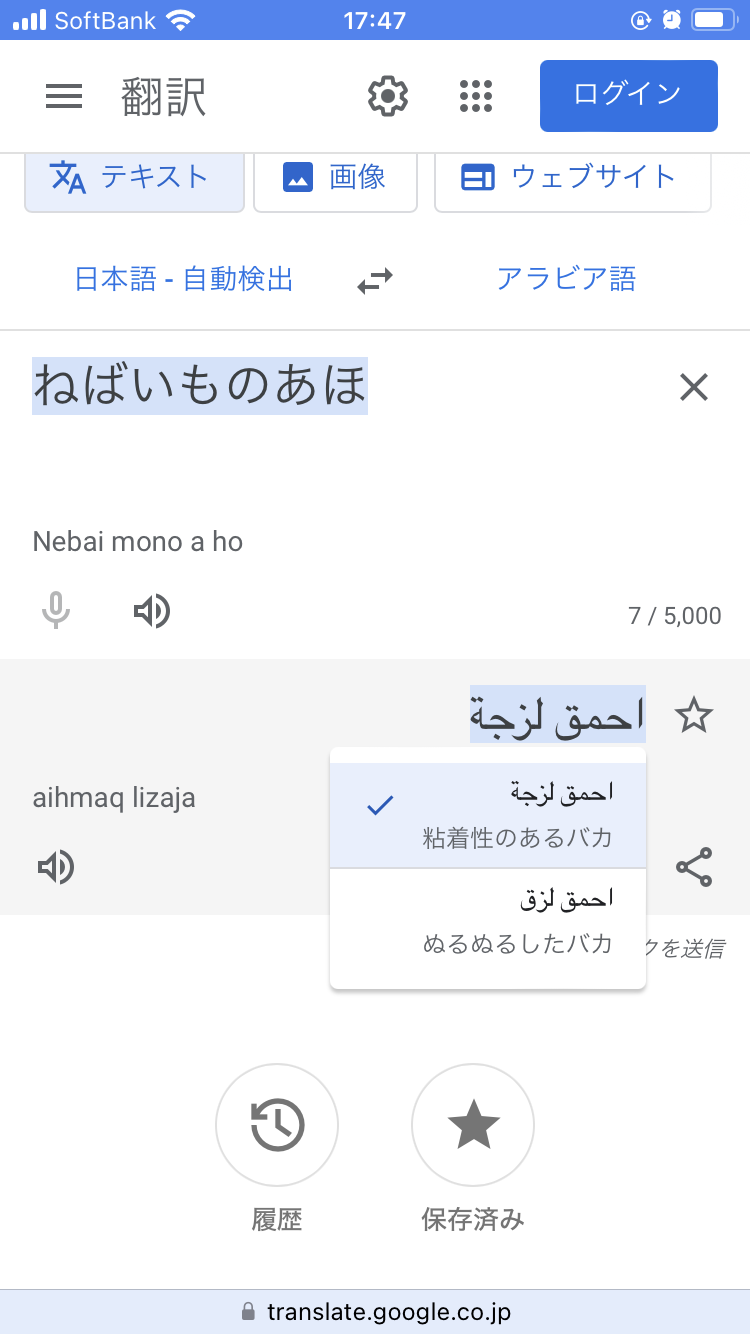The height and width of the screenshot is (1334, 750).
Task: Listen to the Japanese source text
Action: 152,610
